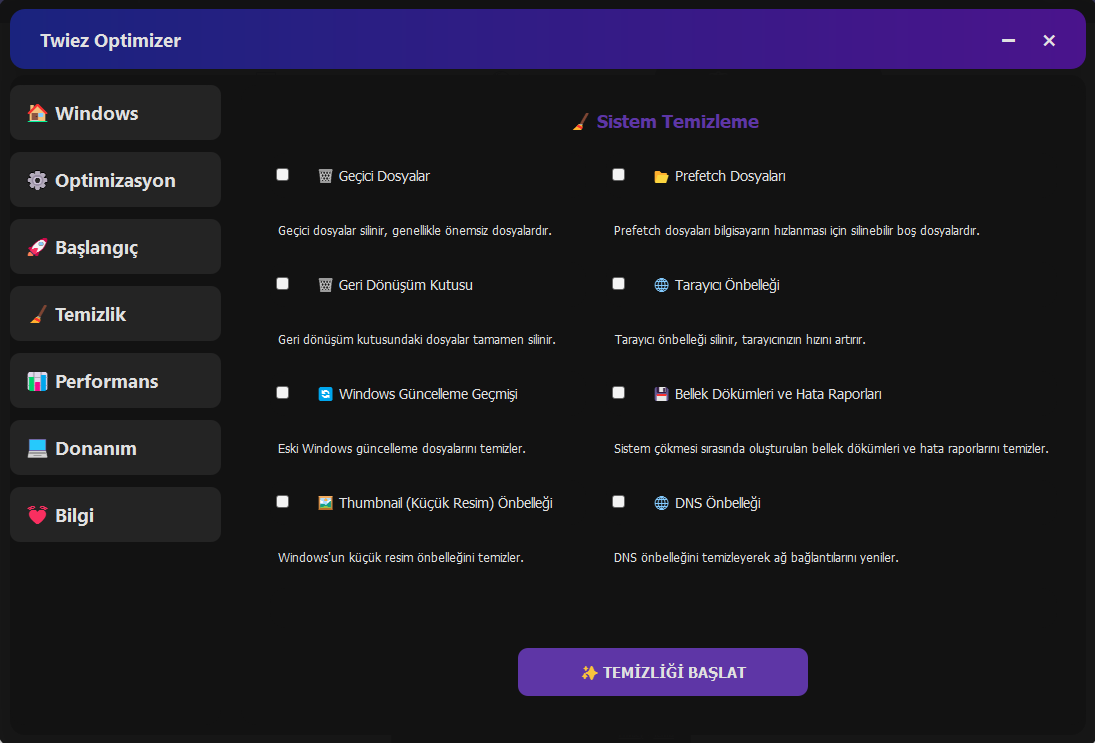1095x743 pixels.
Task: Click description 'Tarayıcı önbelleği silinir, tarayıcınızın hızını artırır.'
Action: [740, 339]
